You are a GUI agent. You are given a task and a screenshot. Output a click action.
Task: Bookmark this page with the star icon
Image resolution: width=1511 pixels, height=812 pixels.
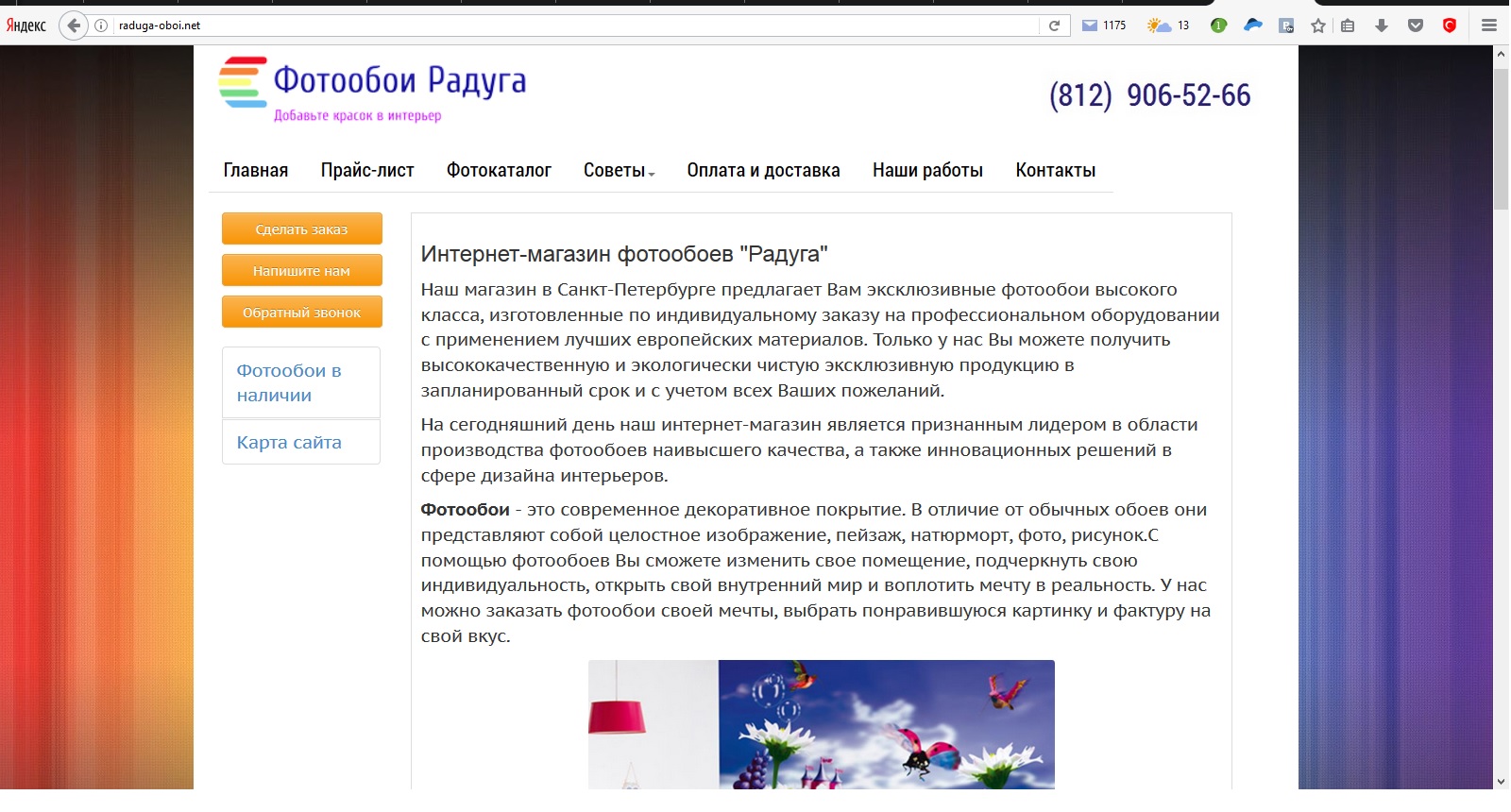[x=1318, y=25]
